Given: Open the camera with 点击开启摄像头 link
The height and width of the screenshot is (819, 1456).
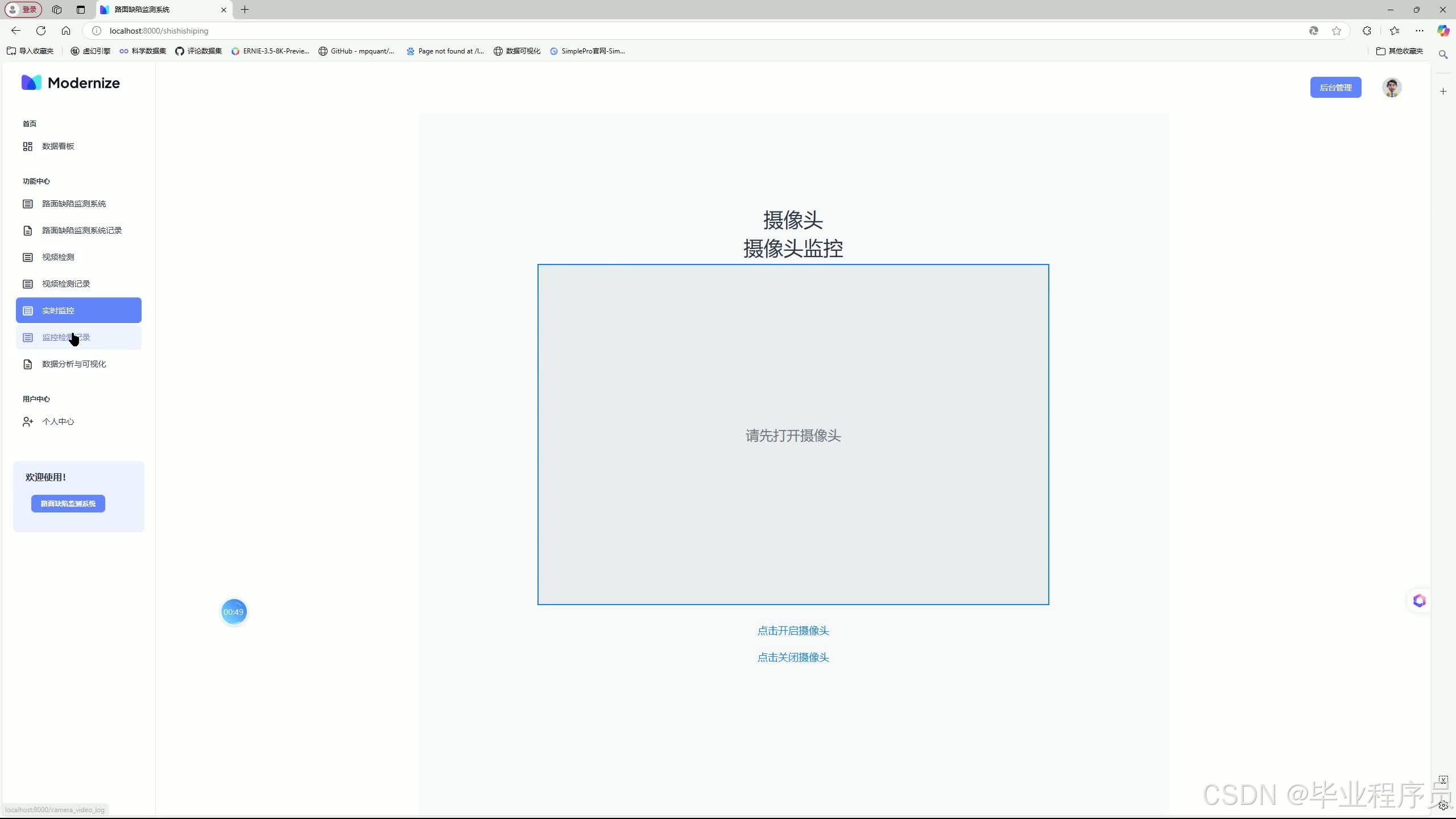Looking at the screenshot, I should [792, 630].
